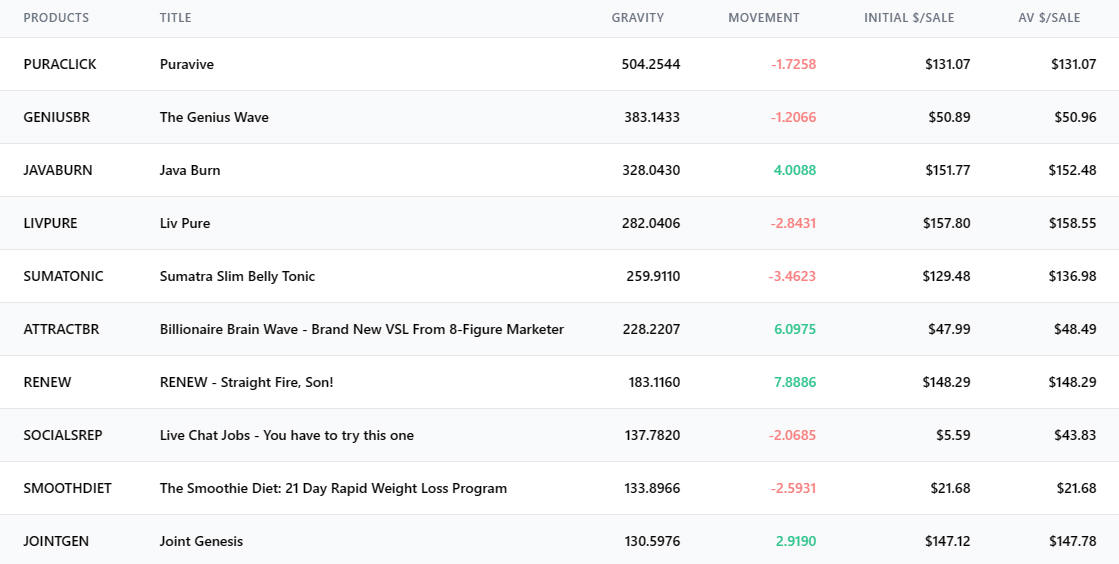This screenshot has height=564, width=1119.
Task: Click gravity value 183.1160
Action: [x=654, y=382]
